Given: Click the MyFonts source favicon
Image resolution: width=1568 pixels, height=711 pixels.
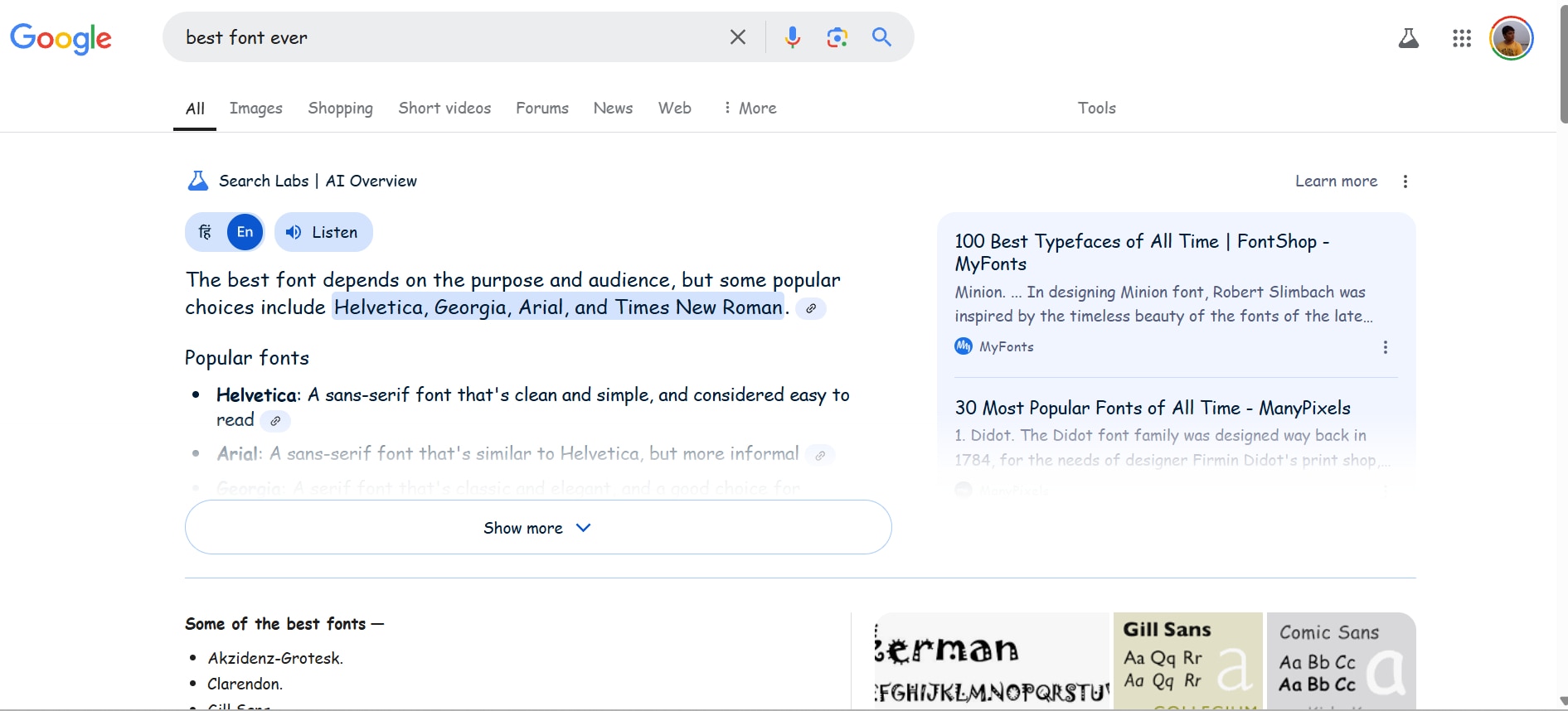Looking at the screenshot, I should coord(964,346).
